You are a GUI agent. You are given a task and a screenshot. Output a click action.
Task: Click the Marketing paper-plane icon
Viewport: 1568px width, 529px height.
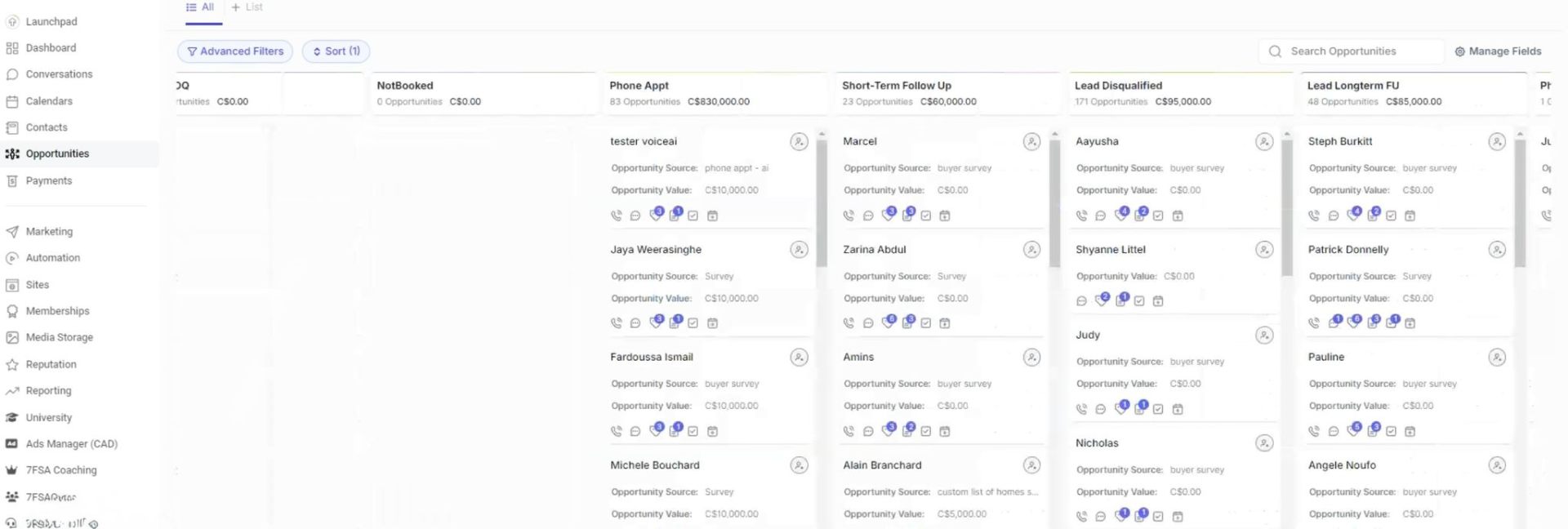click(12, 232)
